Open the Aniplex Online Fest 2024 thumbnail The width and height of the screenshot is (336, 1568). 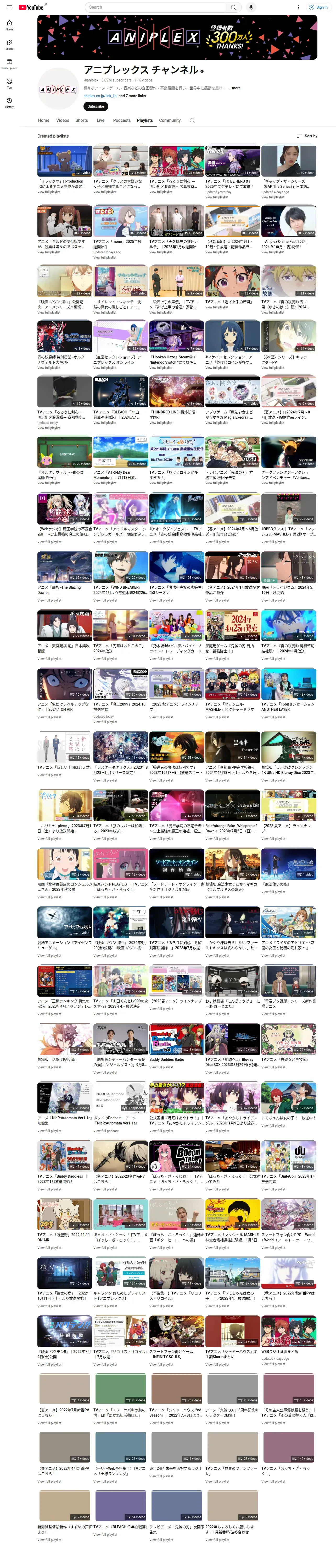[x=289, y=220]
